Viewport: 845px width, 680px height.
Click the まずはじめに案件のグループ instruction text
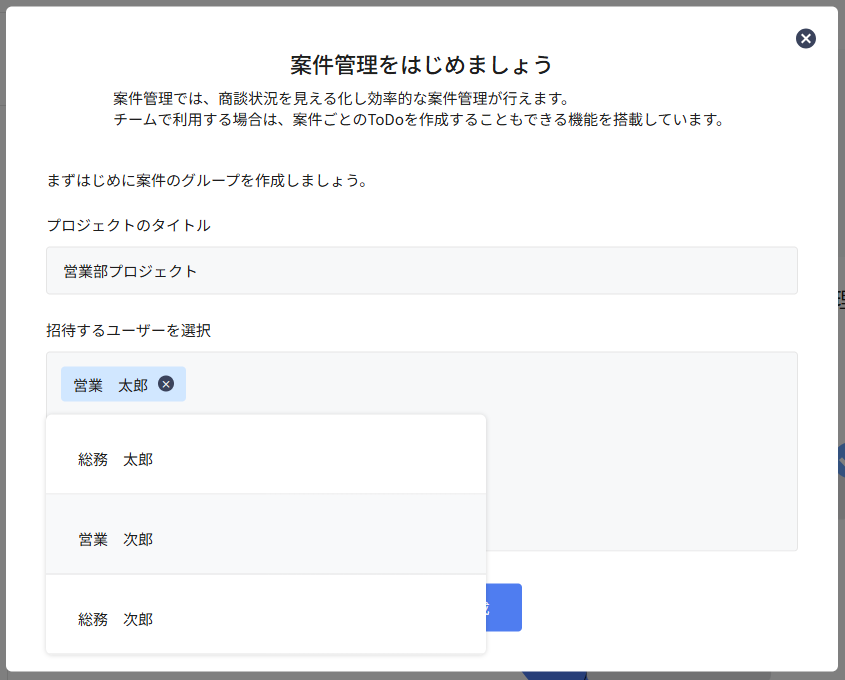(x=207, y=182)
